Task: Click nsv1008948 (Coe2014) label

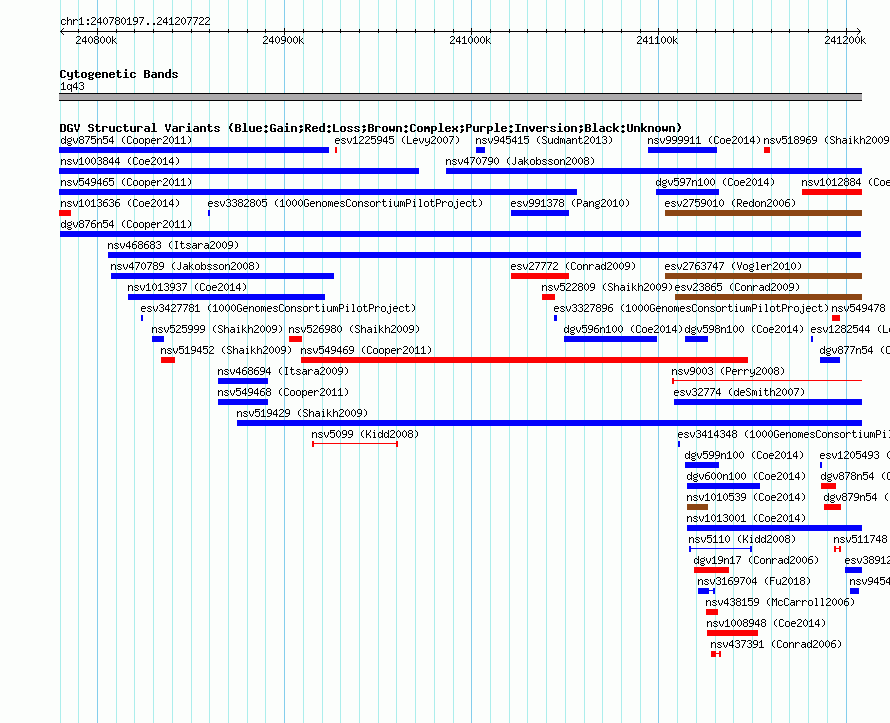Action: tap(766, 623)
